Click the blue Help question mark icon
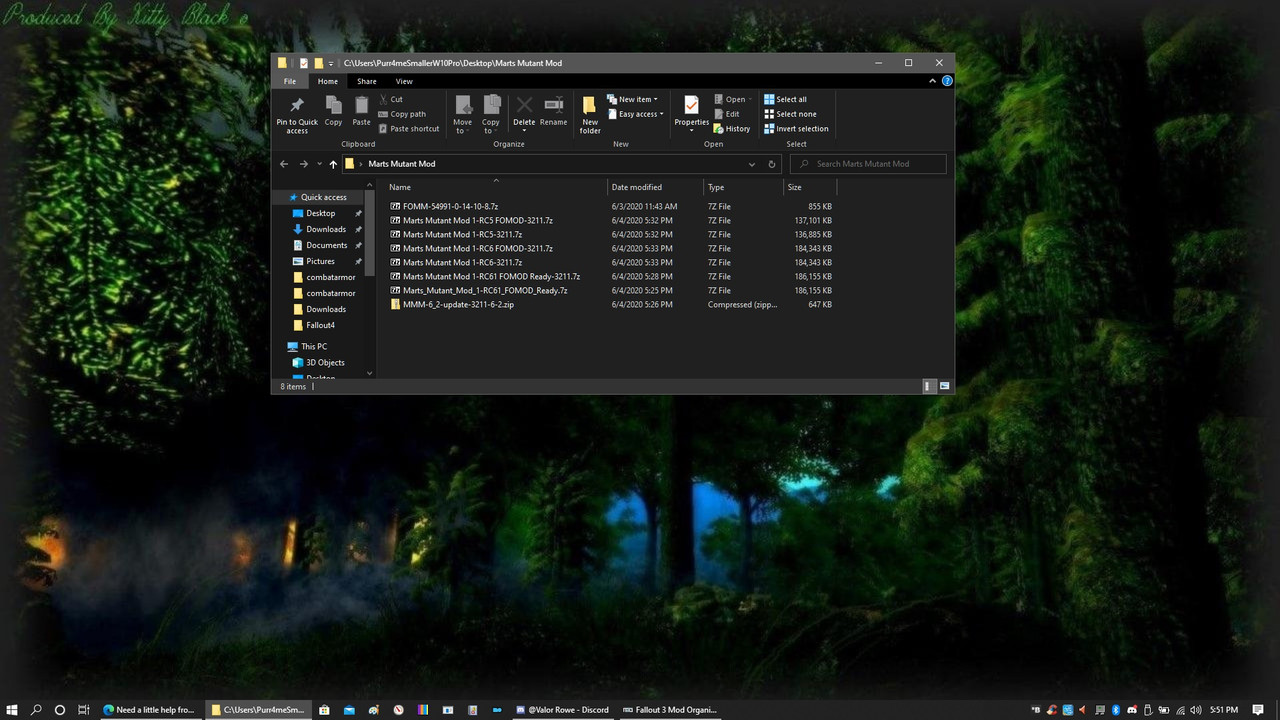The image size is (1280, 720). coord(947,81)
